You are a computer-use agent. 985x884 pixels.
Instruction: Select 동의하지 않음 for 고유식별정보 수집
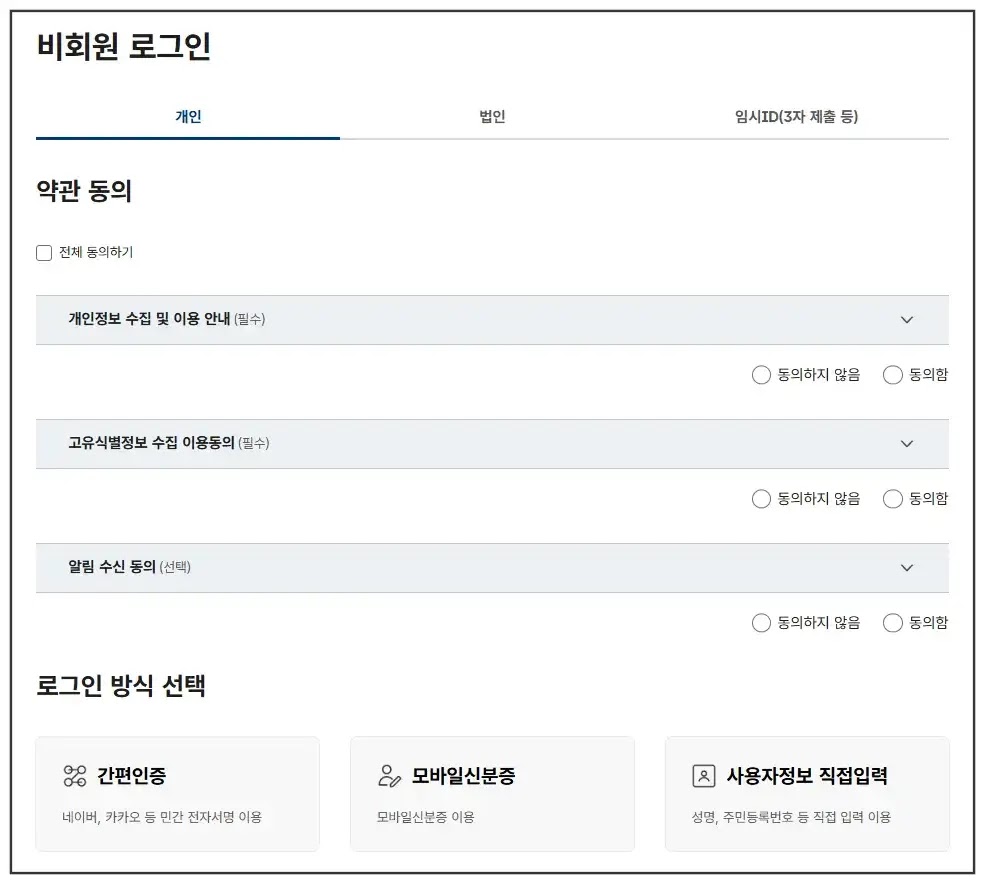761,499
